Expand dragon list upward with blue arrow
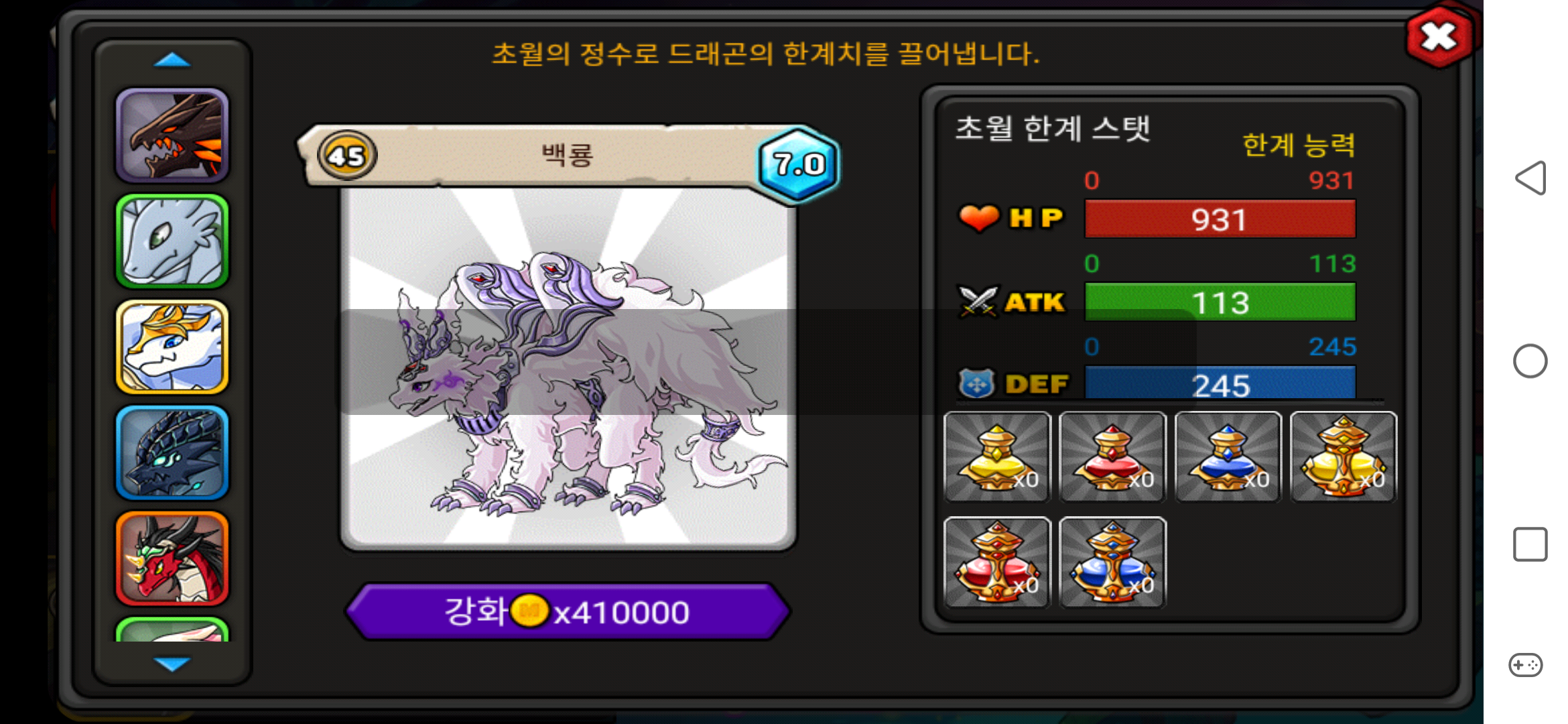Viewport: 1568px width, 724px height. pos(172,60)
